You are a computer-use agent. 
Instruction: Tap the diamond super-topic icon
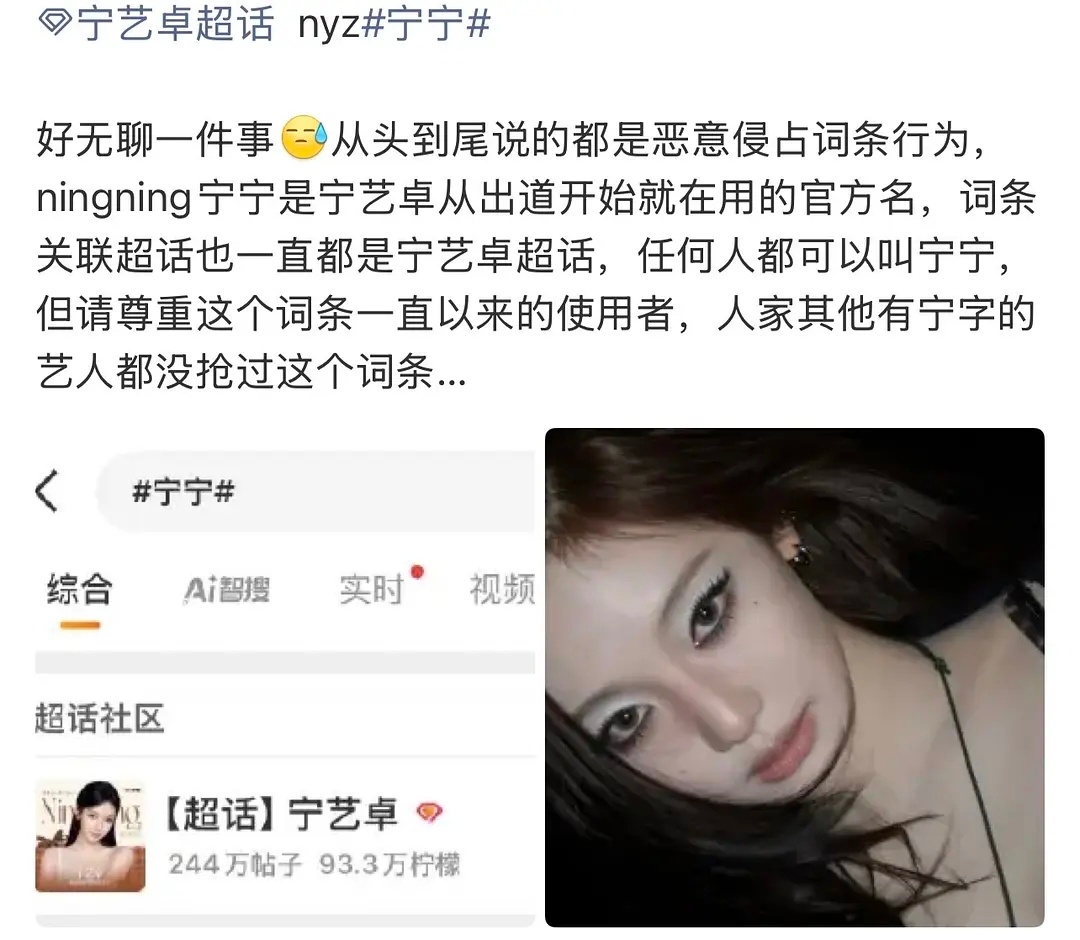[x=55, y=21]
